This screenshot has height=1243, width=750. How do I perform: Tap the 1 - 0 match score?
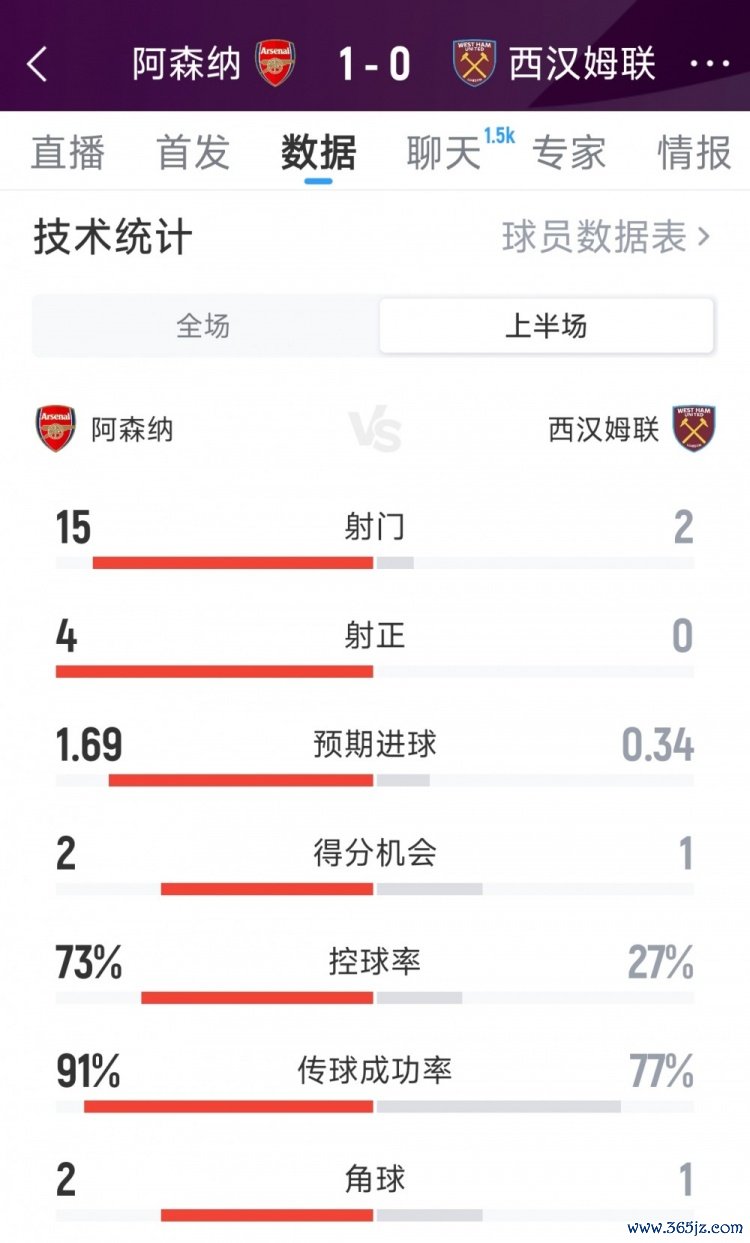(375, 64)
